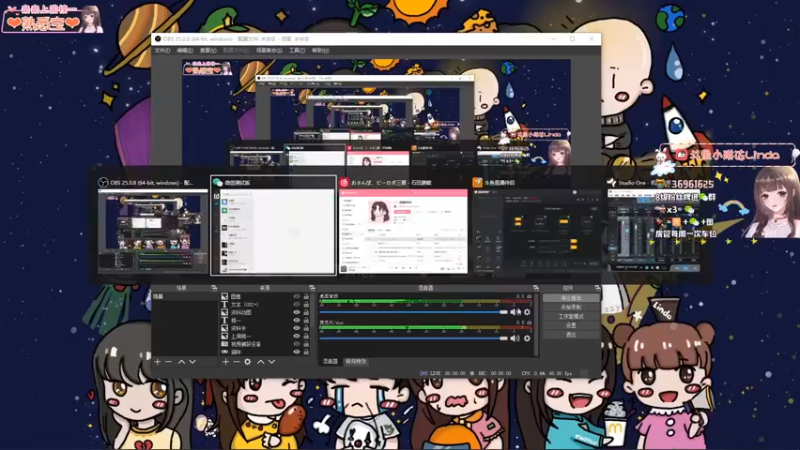Remove selected source with minus icon

tap(236, 362)
